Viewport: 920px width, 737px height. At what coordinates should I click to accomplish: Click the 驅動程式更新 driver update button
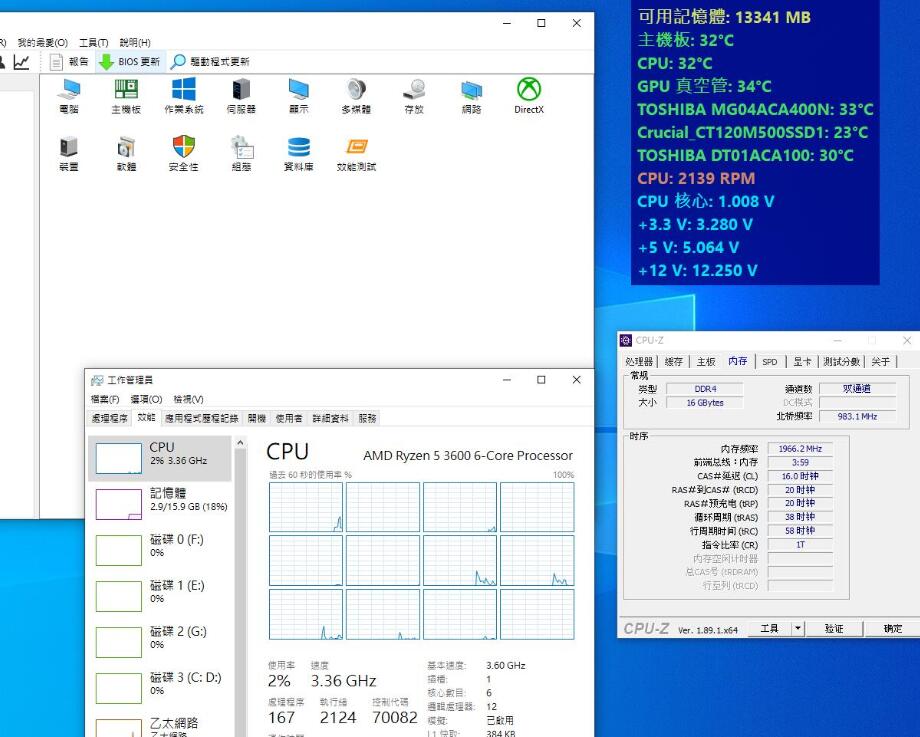click(210, 62)
